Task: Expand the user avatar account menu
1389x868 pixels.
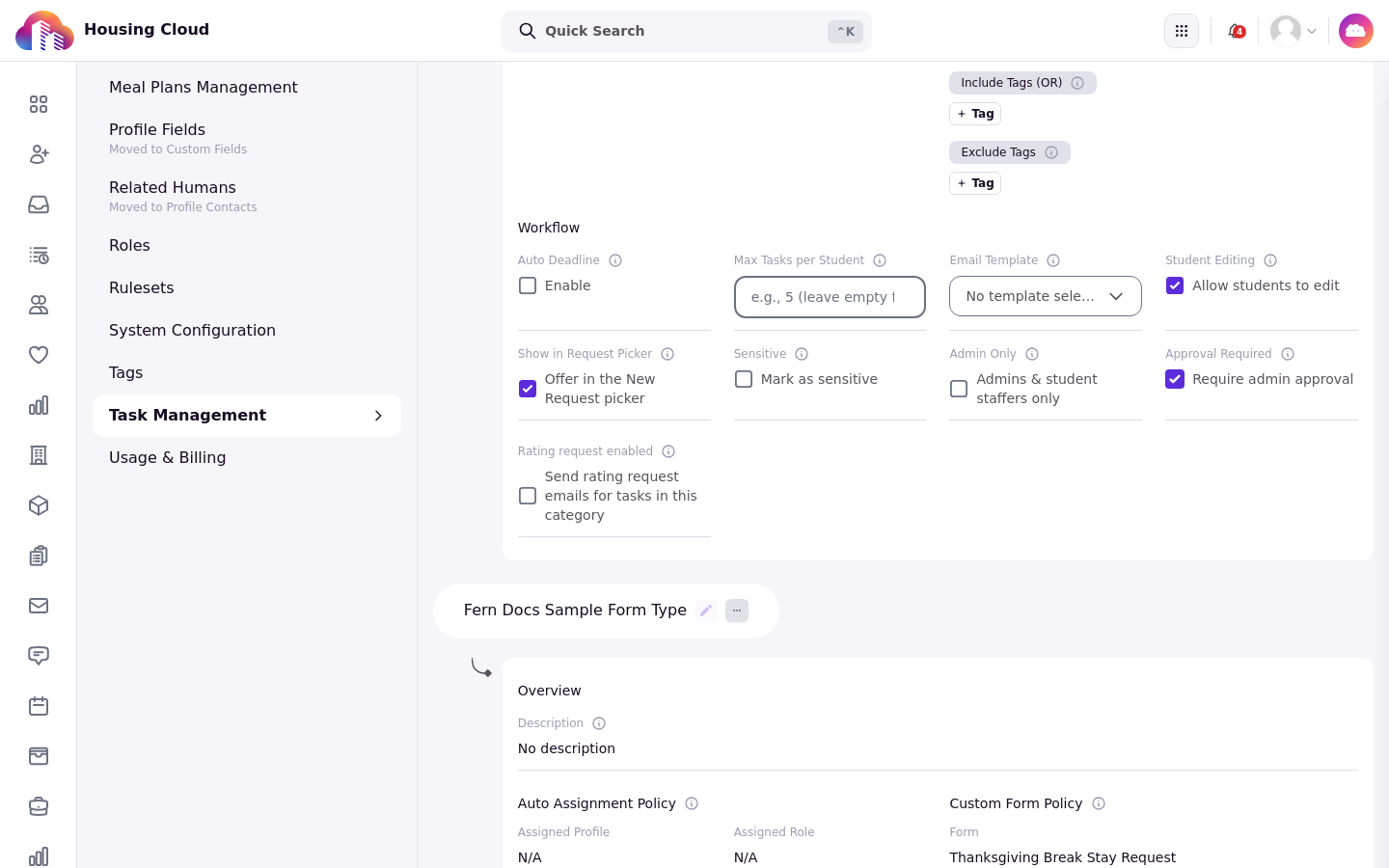Action: [x=1294, y=31]
